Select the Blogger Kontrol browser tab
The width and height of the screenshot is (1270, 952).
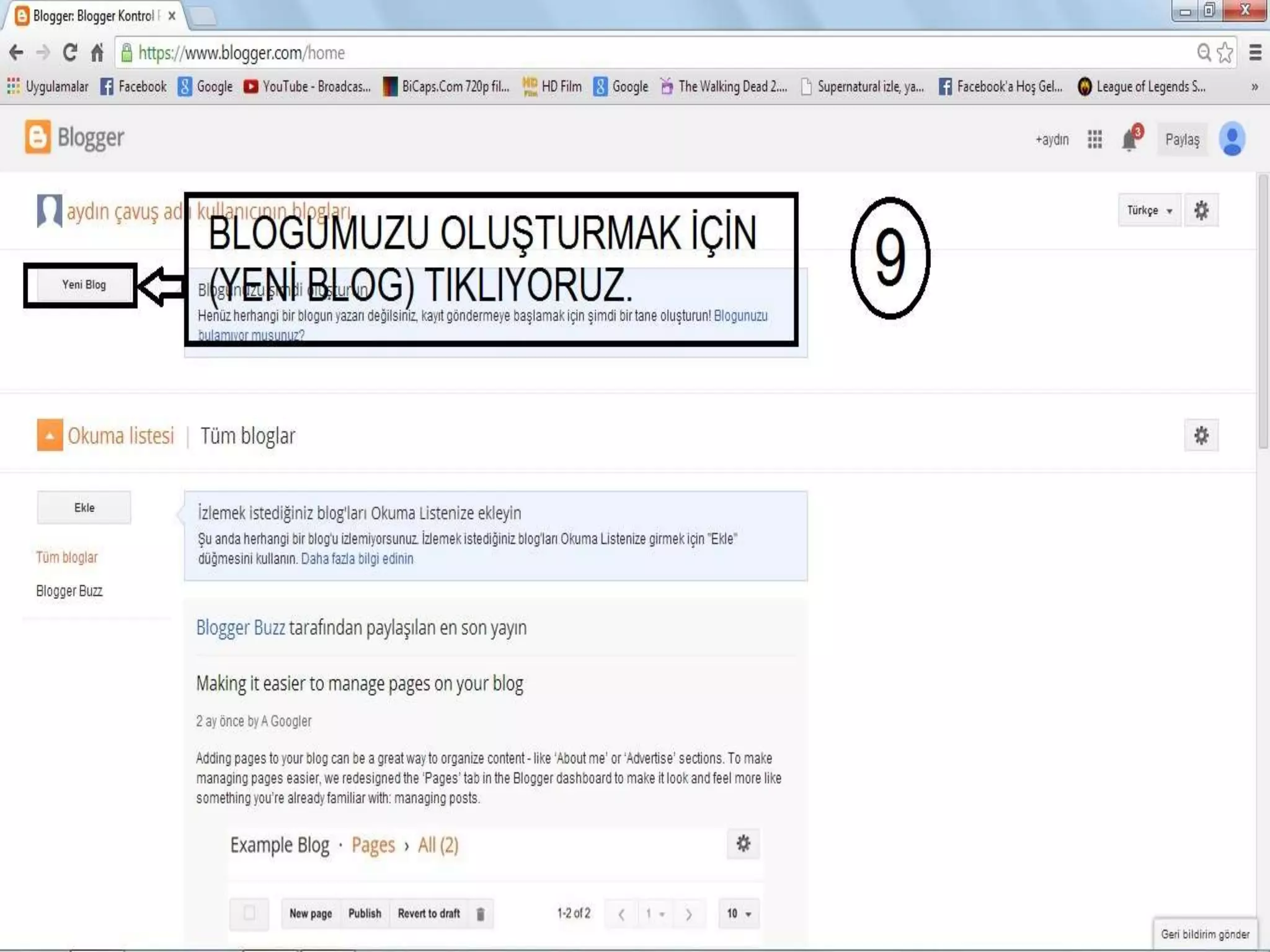[x=93, y=15]
